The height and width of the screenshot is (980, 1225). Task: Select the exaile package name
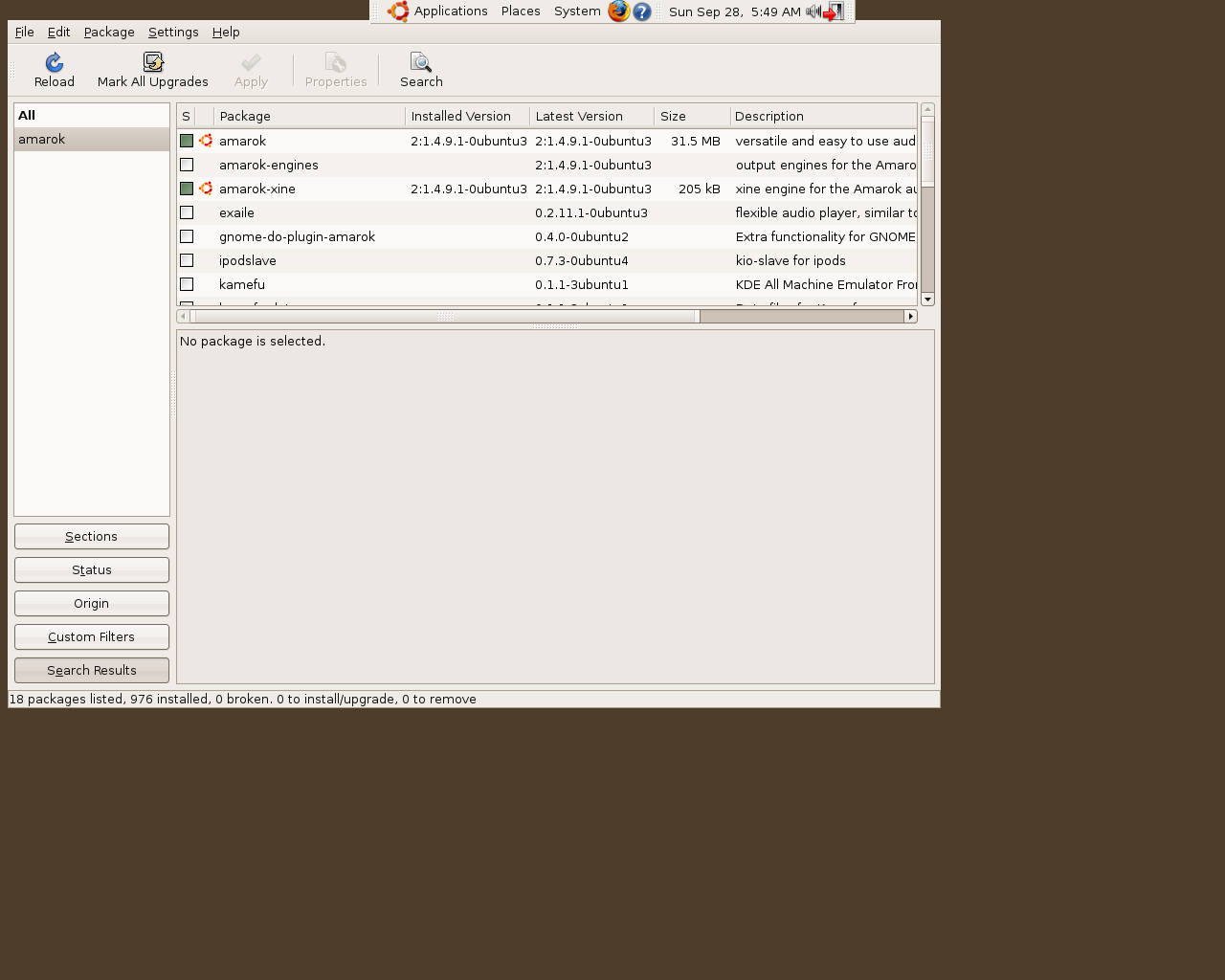click(x=236, y=212)
